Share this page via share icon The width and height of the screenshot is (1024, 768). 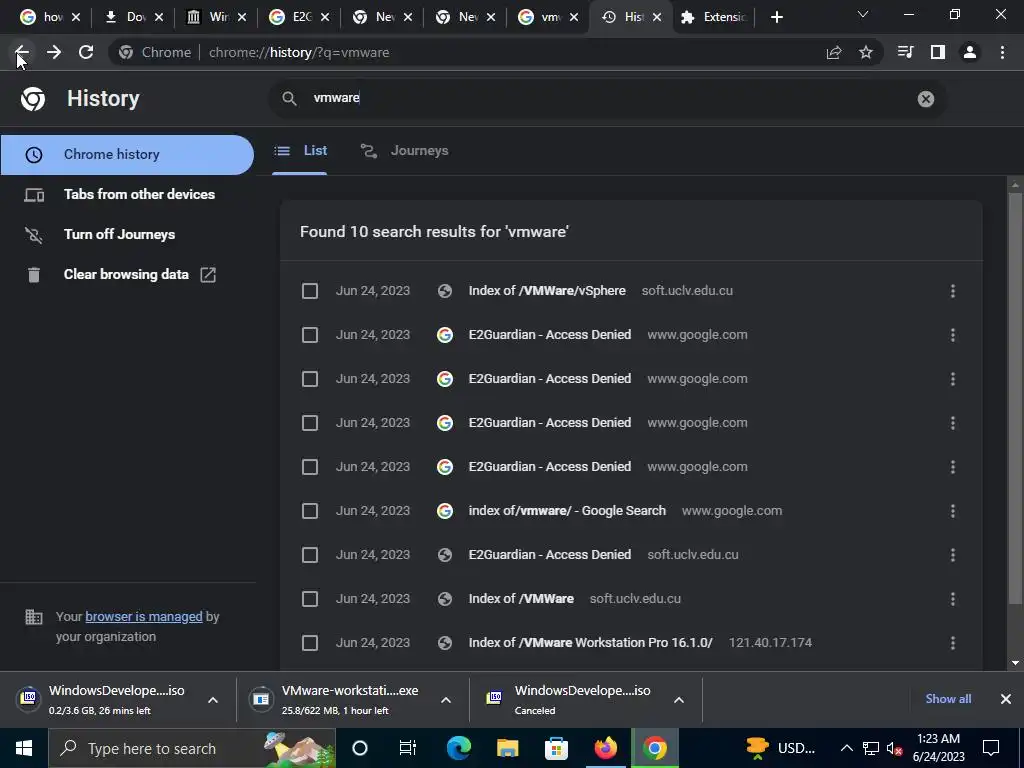coord(833,52)
